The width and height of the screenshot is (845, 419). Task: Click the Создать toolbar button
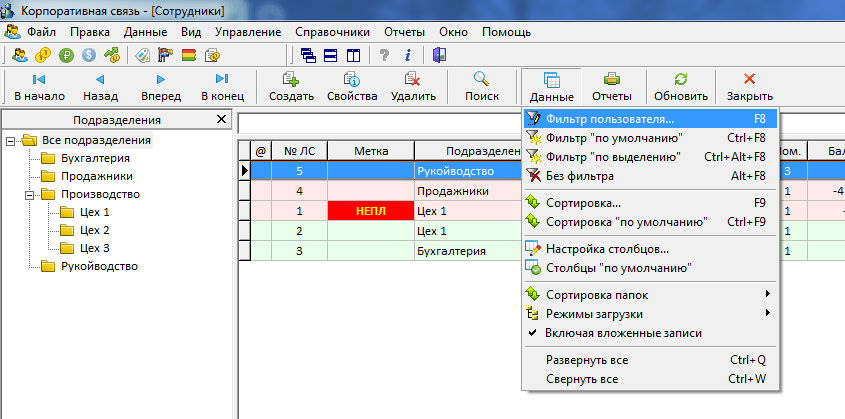pyautogui.click(x=292, y=87)
